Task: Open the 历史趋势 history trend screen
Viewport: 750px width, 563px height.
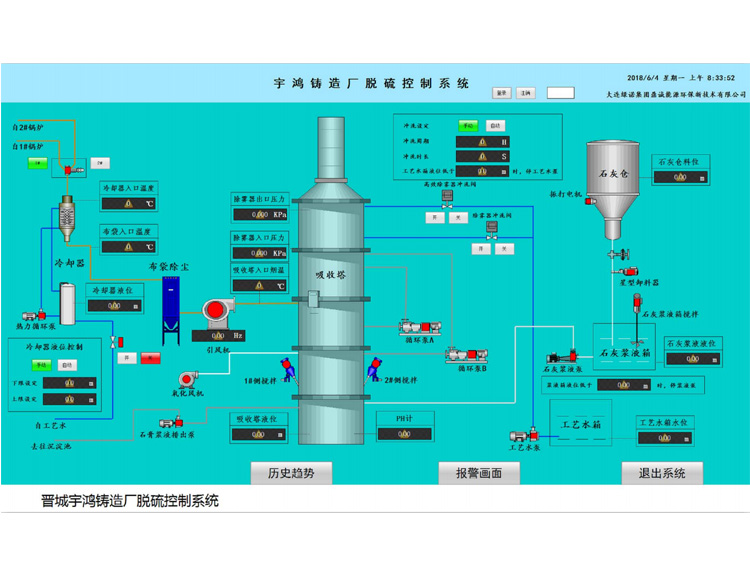Action: coord(291,473)
